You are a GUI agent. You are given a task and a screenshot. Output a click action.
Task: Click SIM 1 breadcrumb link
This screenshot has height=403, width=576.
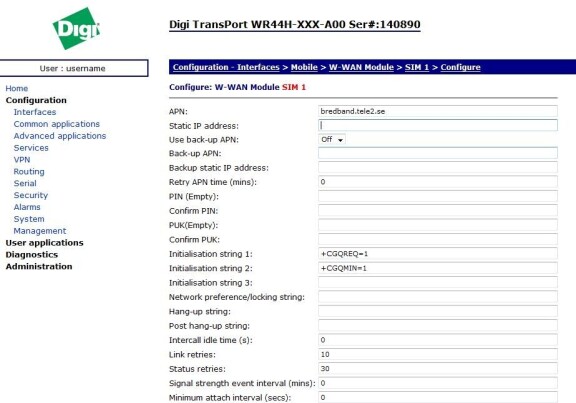[417, 67]
